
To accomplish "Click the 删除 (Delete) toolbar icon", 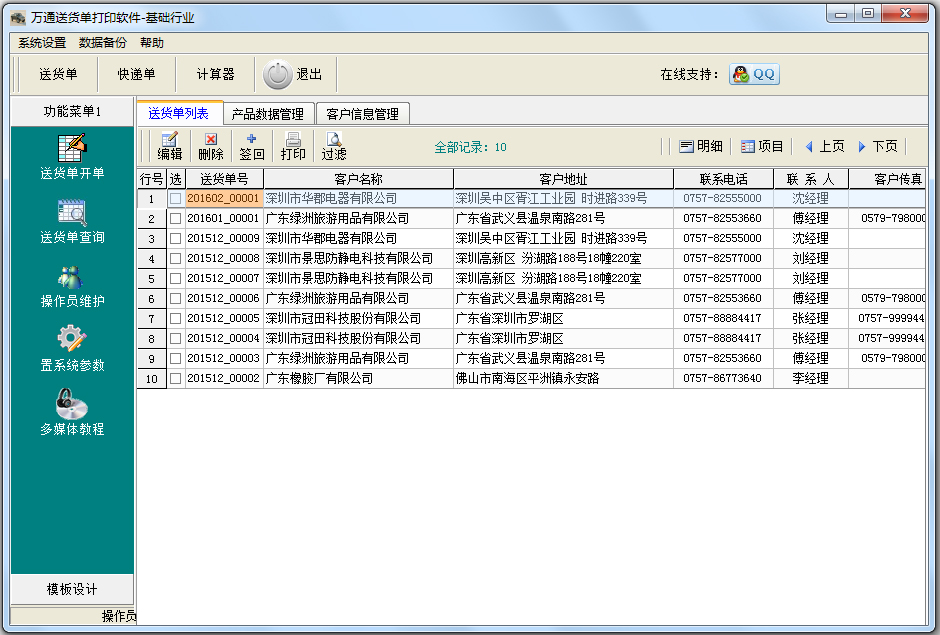I will point(211,146).
